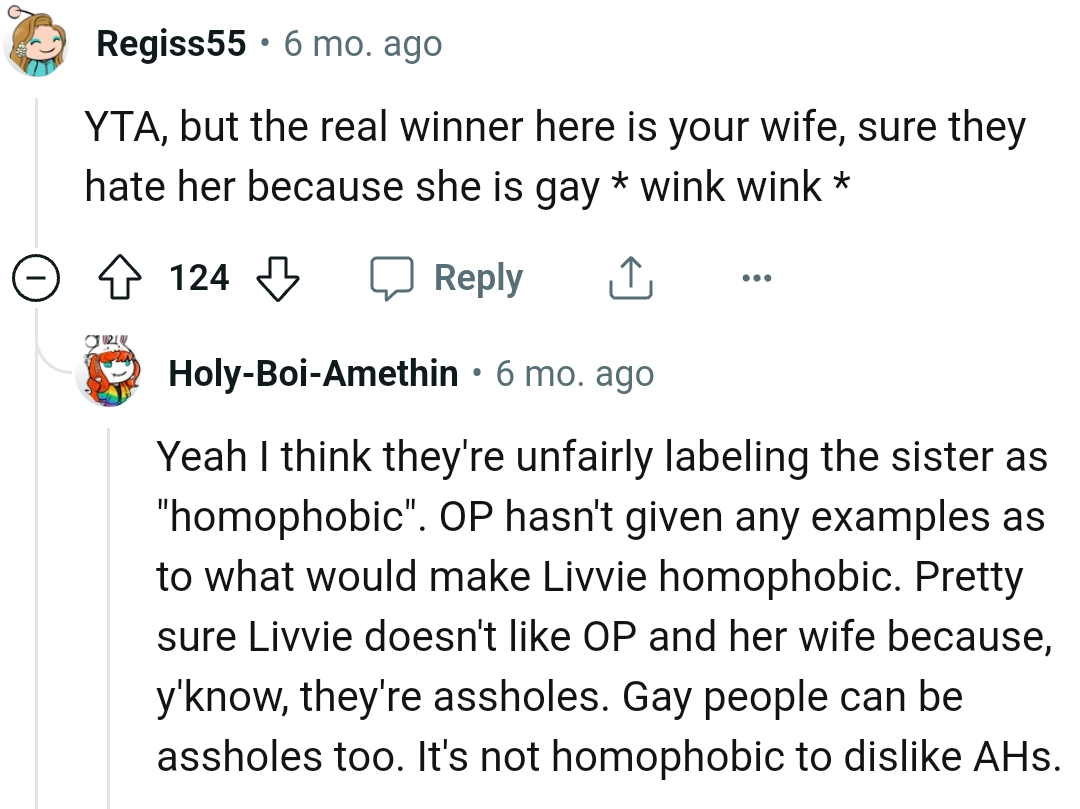Open the overflow menu on Regiss55's comment
The height and width of the screenshot is (809, 1080).
(756, 280)
